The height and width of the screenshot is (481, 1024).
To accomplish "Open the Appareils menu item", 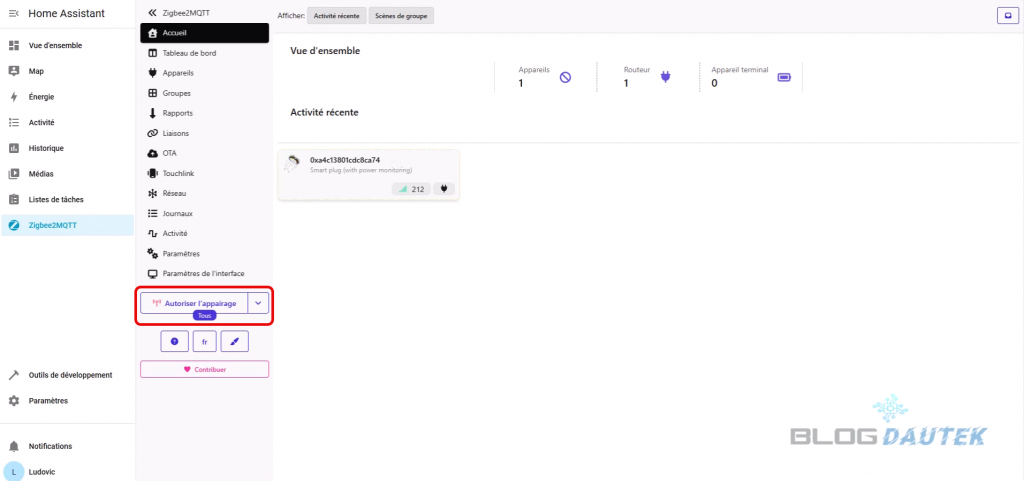I will [x=177, y=73].
